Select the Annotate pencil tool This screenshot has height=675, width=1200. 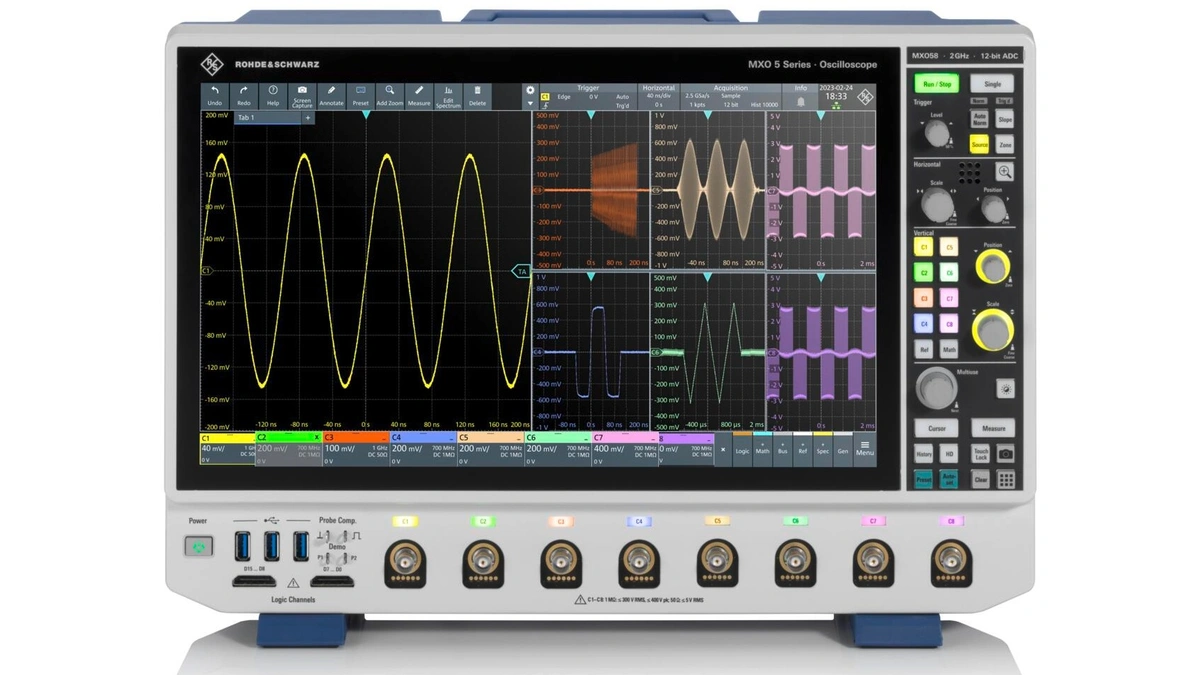coord(331,95)
